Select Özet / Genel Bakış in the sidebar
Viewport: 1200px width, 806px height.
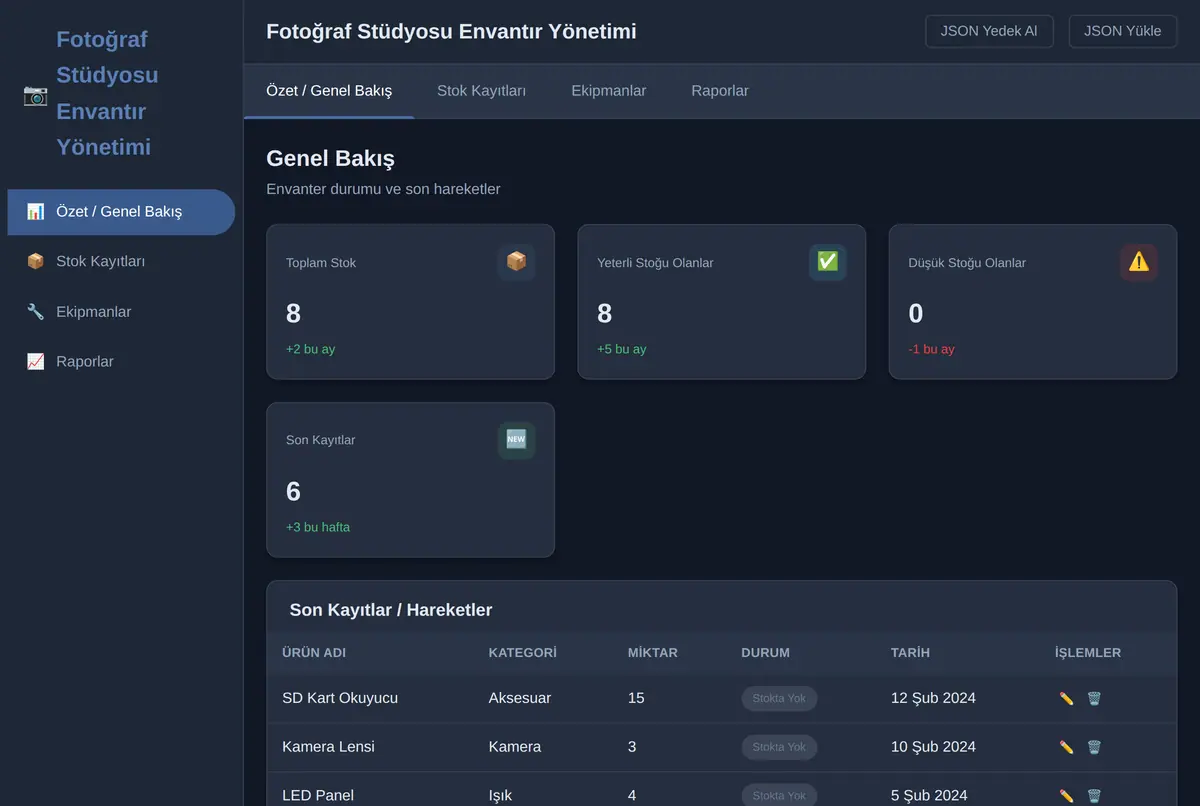tap(121, 212)
